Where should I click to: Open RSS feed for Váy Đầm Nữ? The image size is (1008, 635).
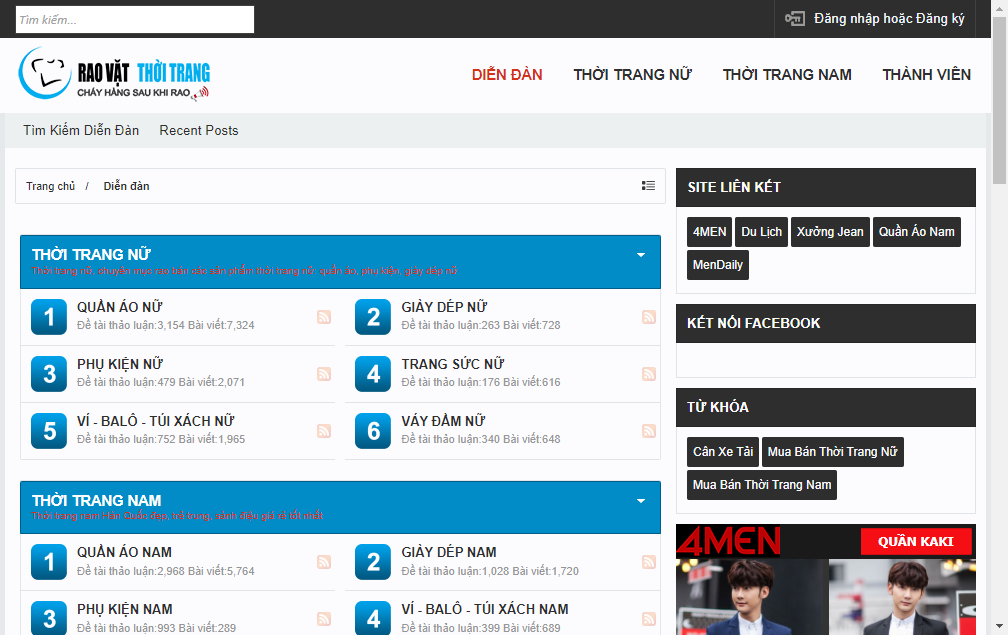tap(649, 431)
